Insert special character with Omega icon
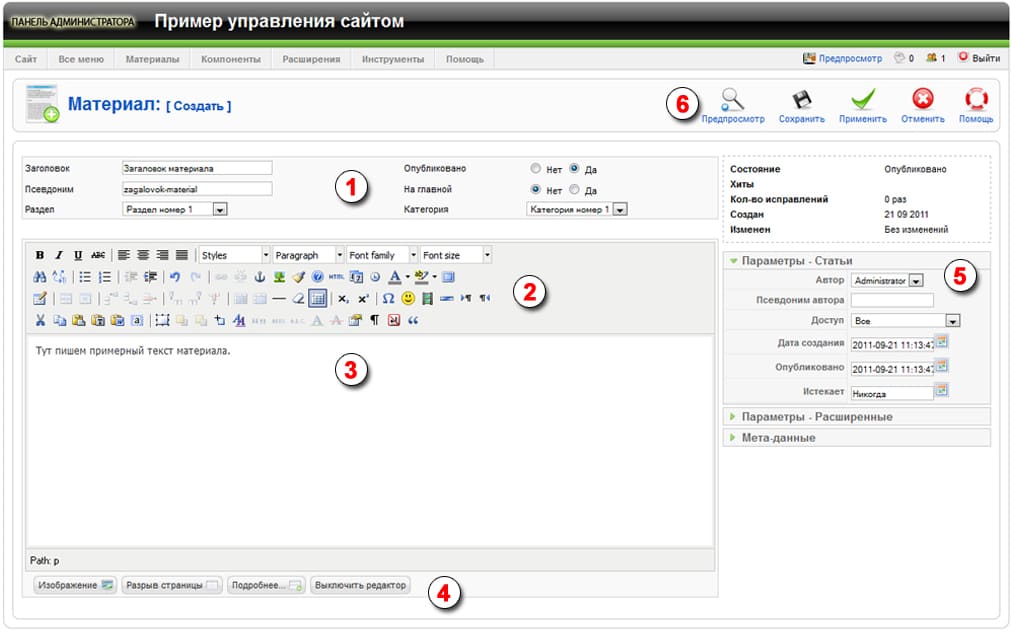Viewport: 1012px width, 634px height. click(x=388, y=298)
